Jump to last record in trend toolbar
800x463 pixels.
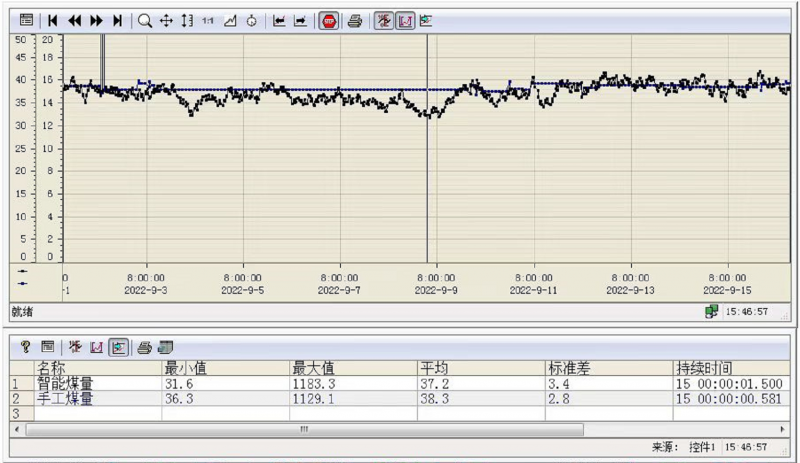(x=118, y=20)
